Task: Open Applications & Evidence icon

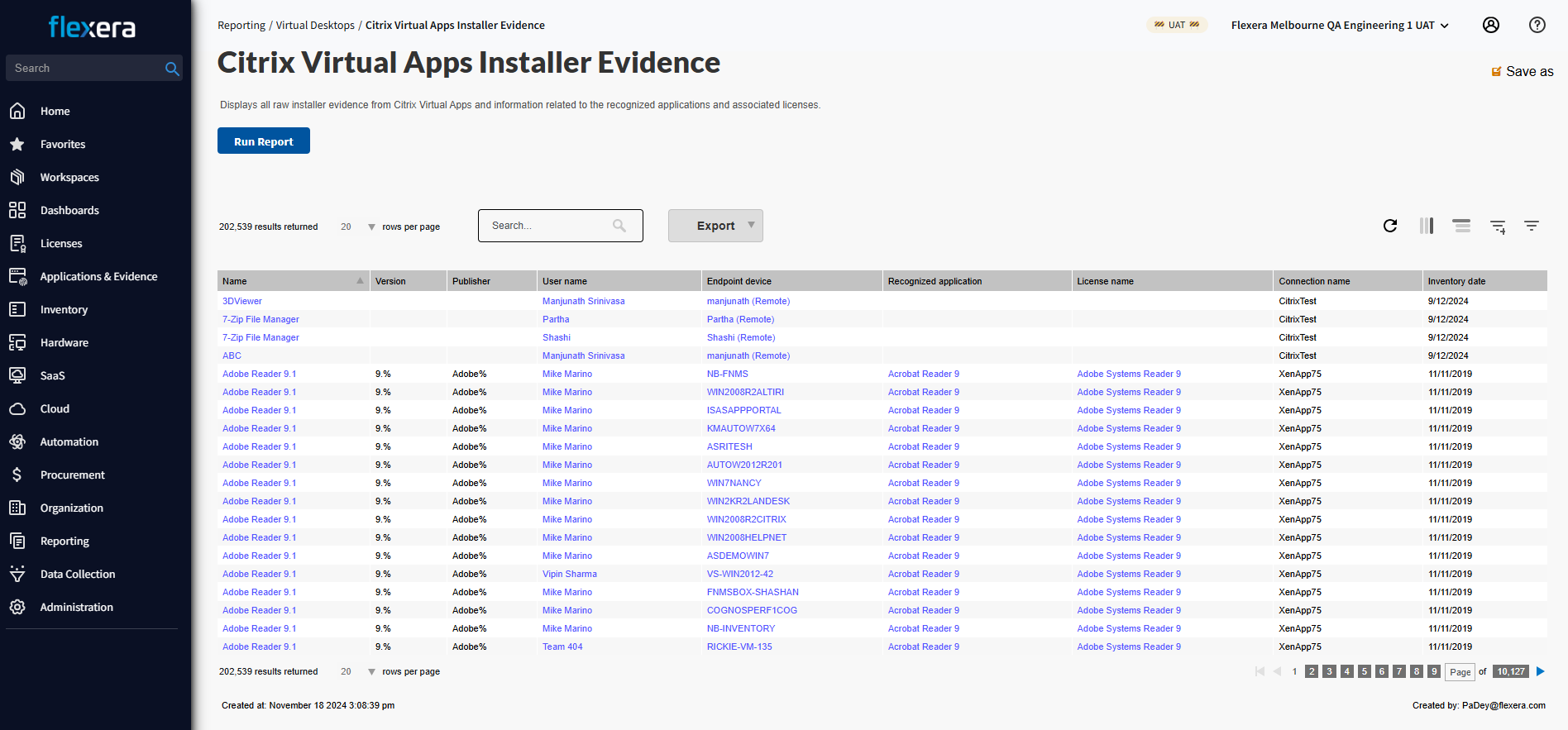Action: (x=17, y=276)
